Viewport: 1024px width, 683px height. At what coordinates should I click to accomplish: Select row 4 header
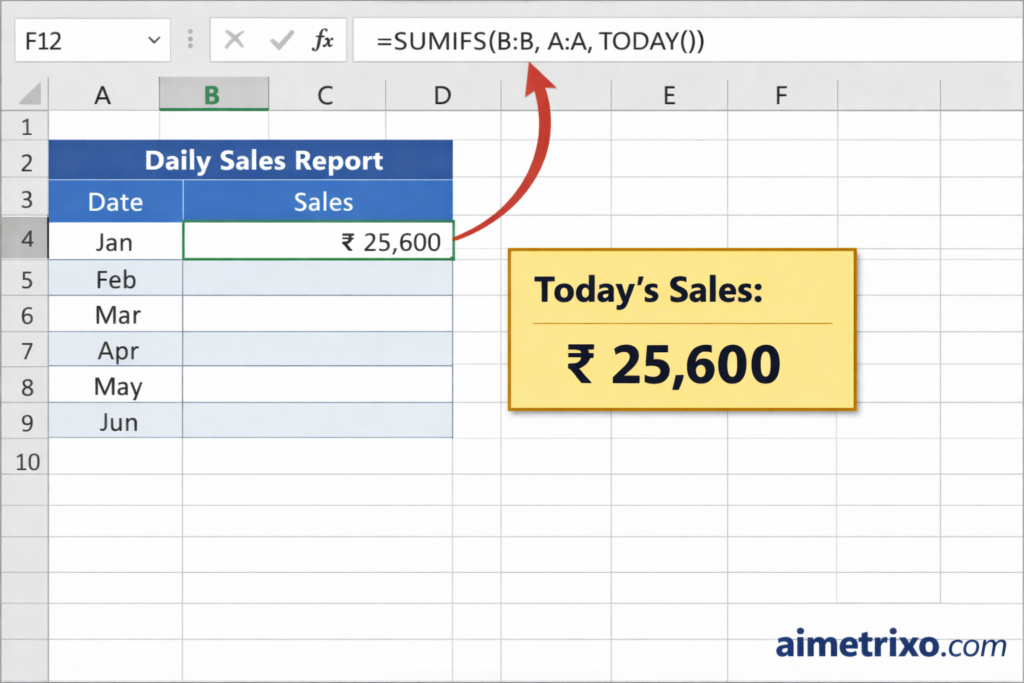click(25, 240)
